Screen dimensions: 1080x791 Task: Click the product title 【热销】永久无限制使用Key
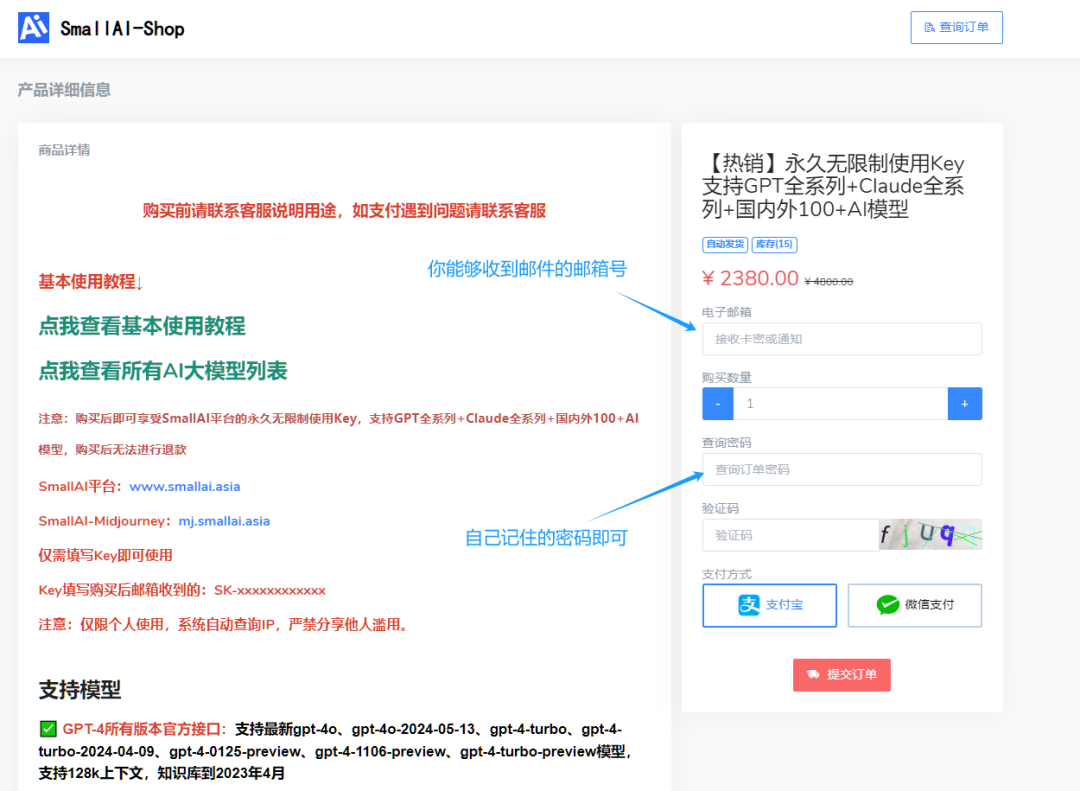point(833,186)
